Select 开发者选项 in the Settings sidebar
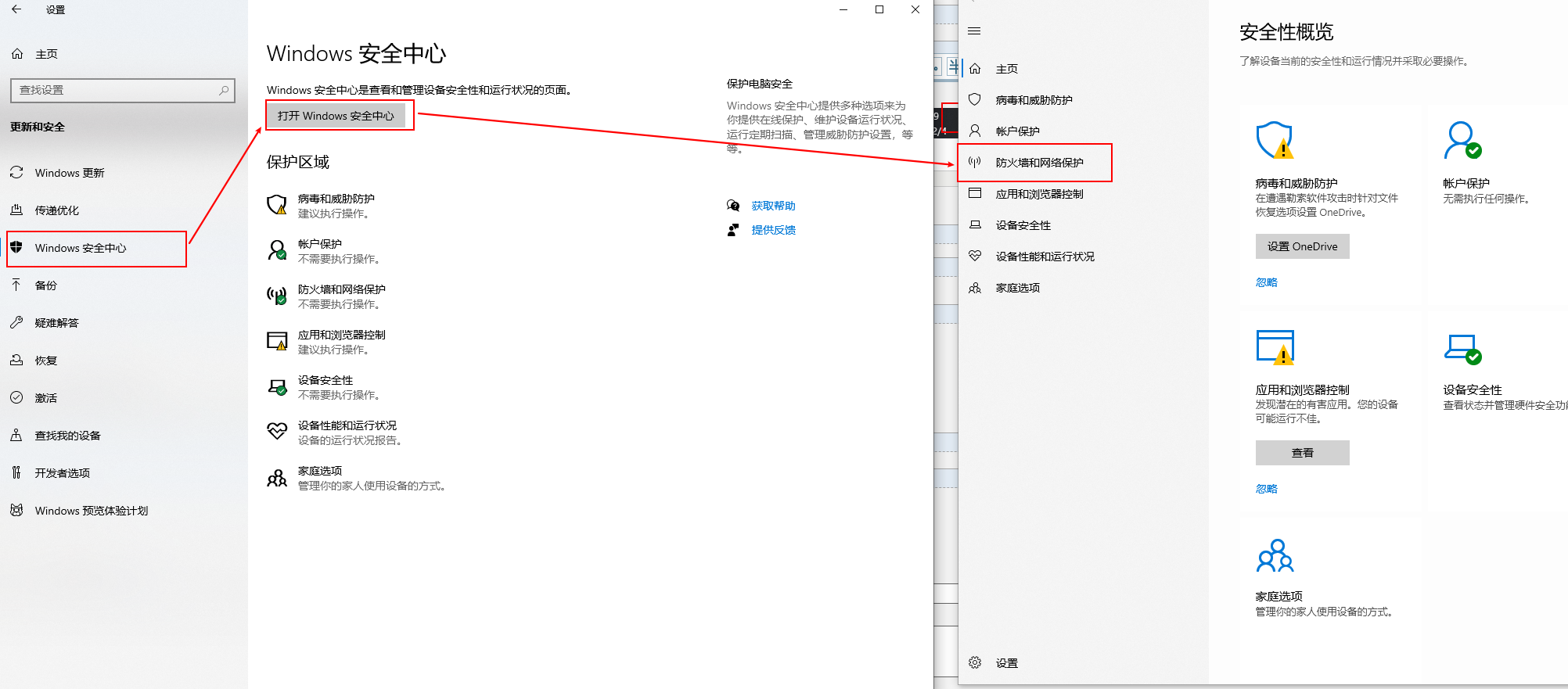Screen dimensions: 1568x689 pos(63,473)
